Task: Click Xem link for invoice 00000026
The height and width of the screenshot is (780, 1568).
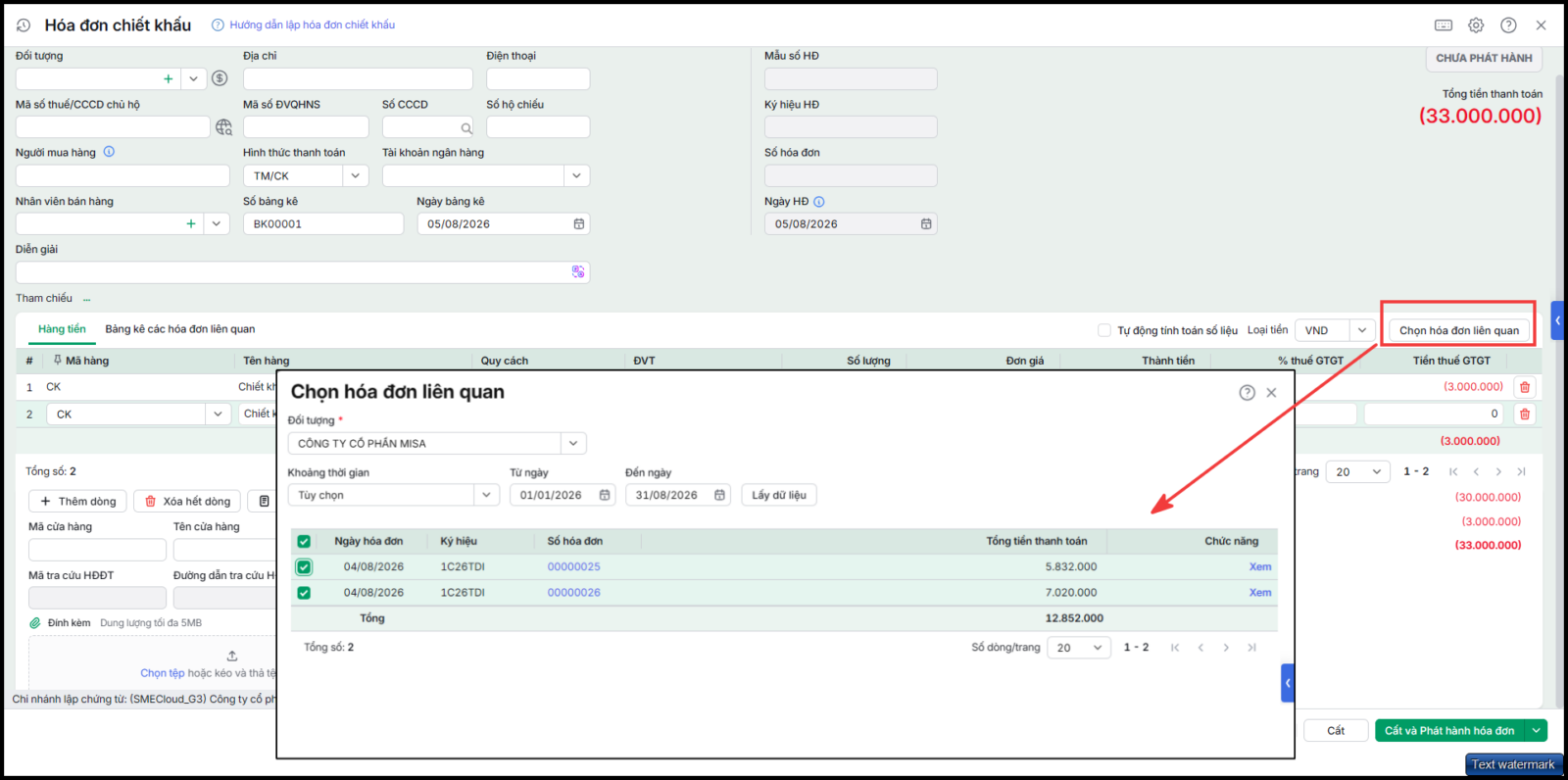Action: click(1260, 593)
